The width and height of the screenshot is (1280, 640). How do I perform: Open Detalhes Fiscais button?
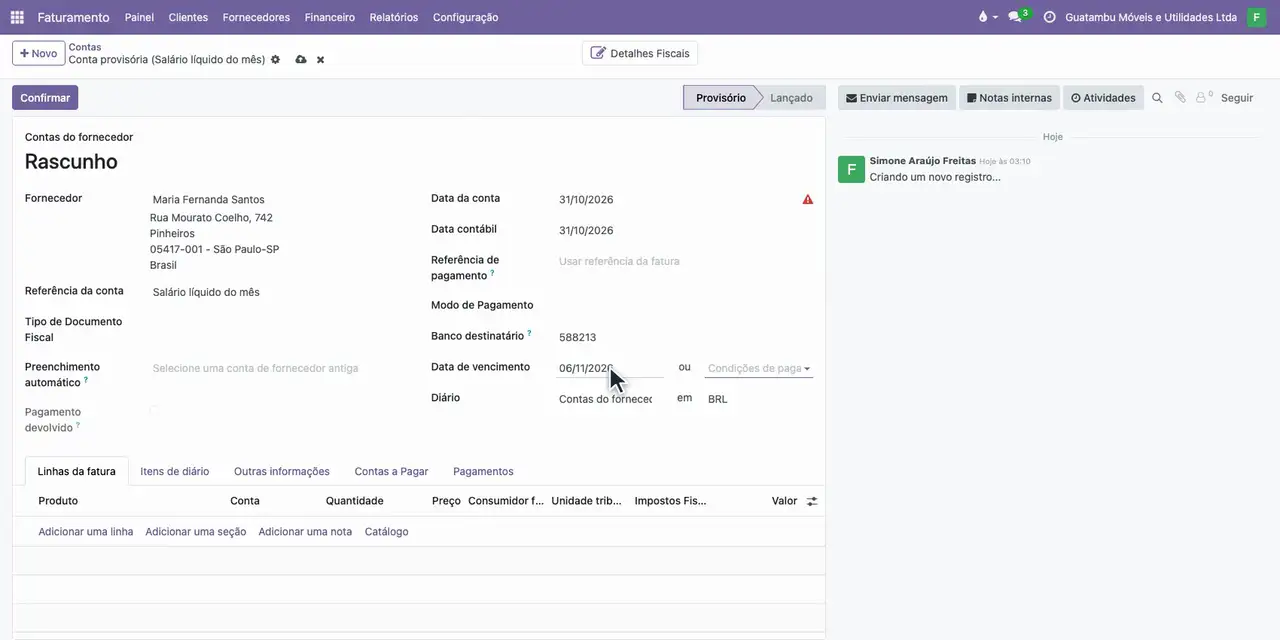click(x=640, y=53)
